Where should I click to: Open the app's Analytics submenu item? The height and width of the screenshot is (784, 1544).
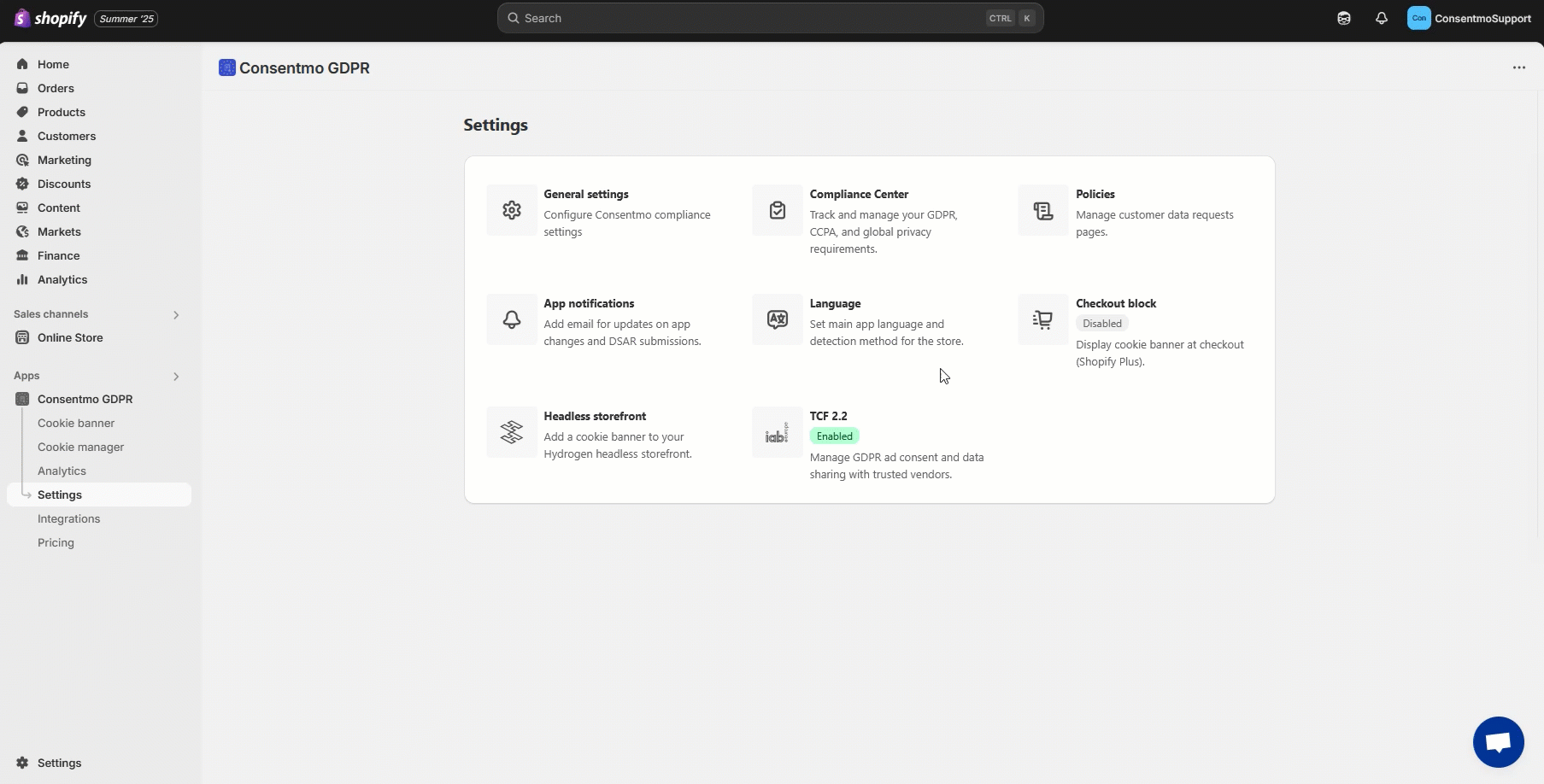(62, 471)
